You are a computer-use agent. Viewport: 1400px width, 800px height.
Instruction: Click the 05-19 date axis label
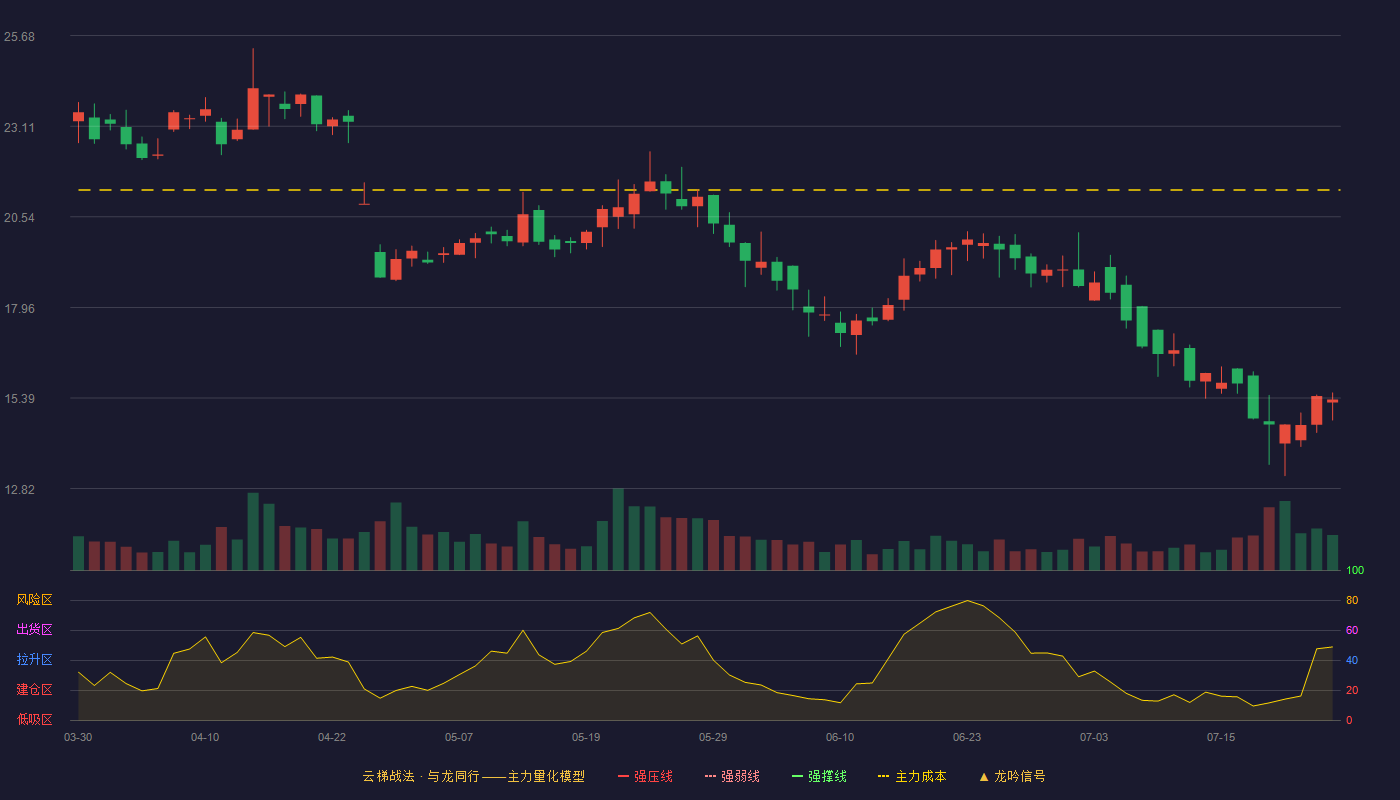(x=586, y=737)
